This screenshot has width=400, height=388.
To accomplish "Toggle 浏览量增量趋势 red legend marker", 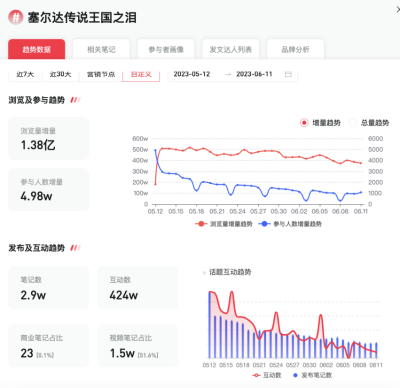I will click(x=201, y=224).
